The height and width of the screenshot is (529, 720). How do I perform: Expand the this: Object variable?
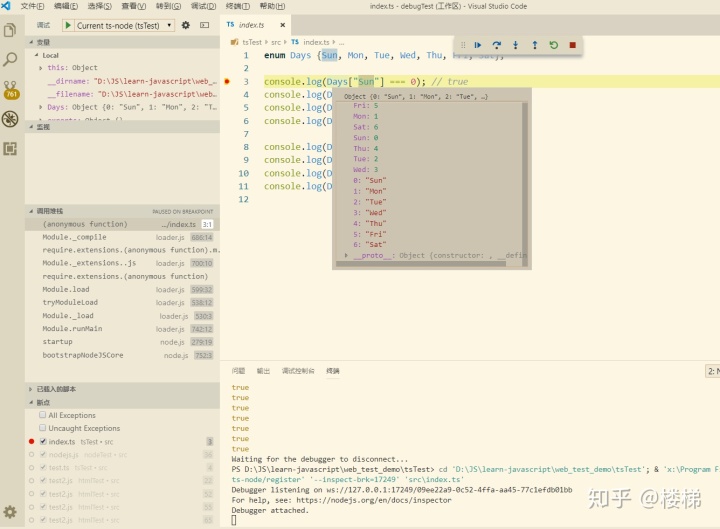(x=41, y=68)
